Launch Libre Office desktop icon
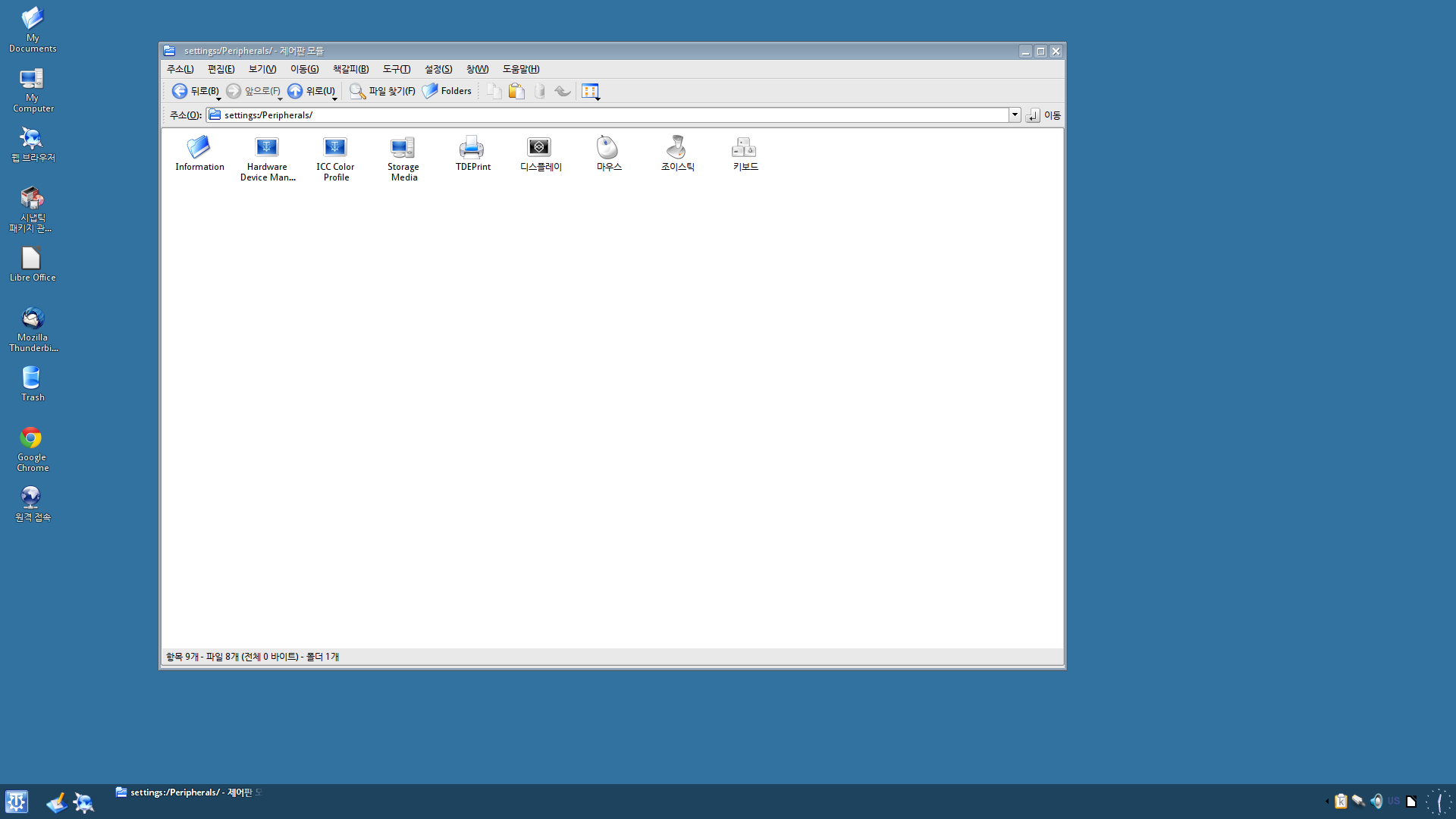This screenshot has height=819, width=1456. click(33, 264)
